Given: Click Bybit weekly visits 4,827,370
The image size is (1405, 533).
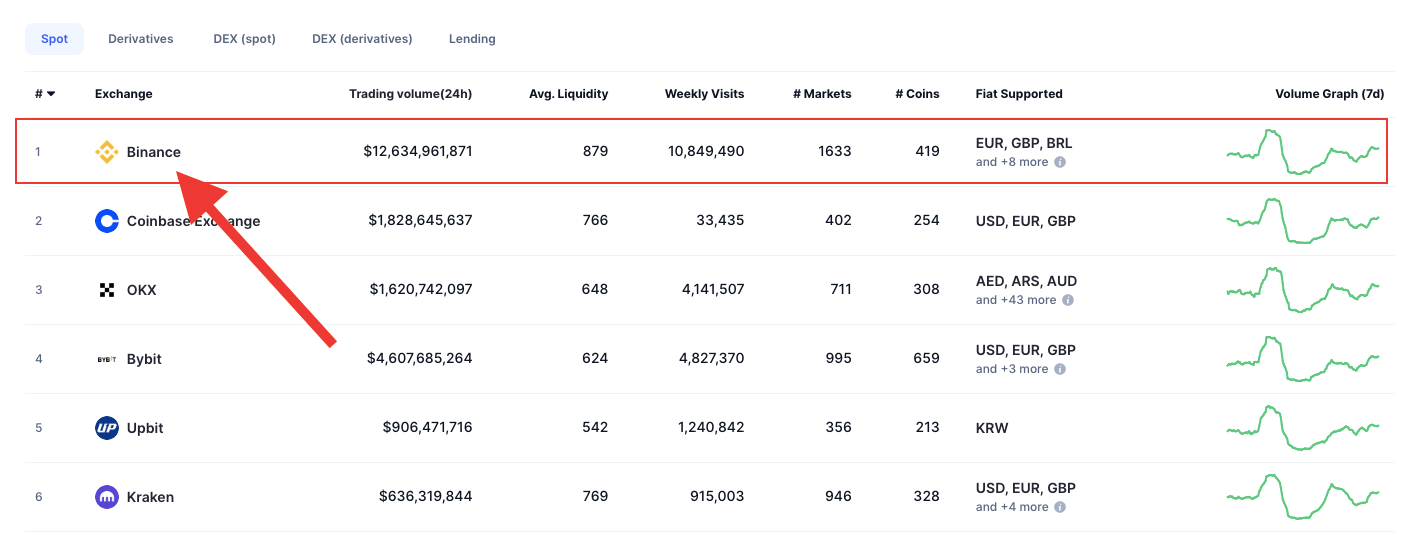Looking at the screenshot, I should point(711,359).
